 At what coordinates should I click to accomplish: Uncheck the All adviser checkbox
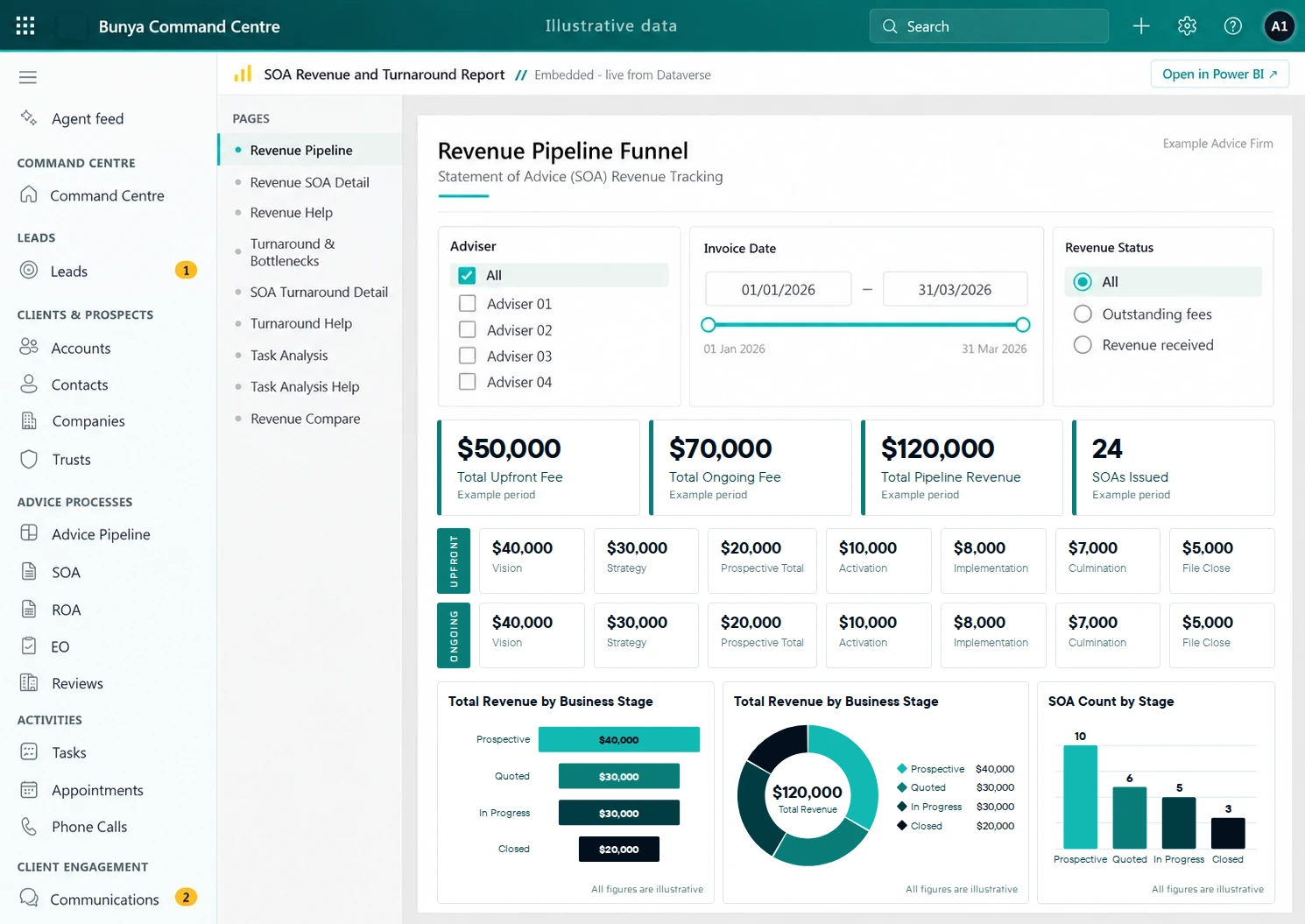467,275
